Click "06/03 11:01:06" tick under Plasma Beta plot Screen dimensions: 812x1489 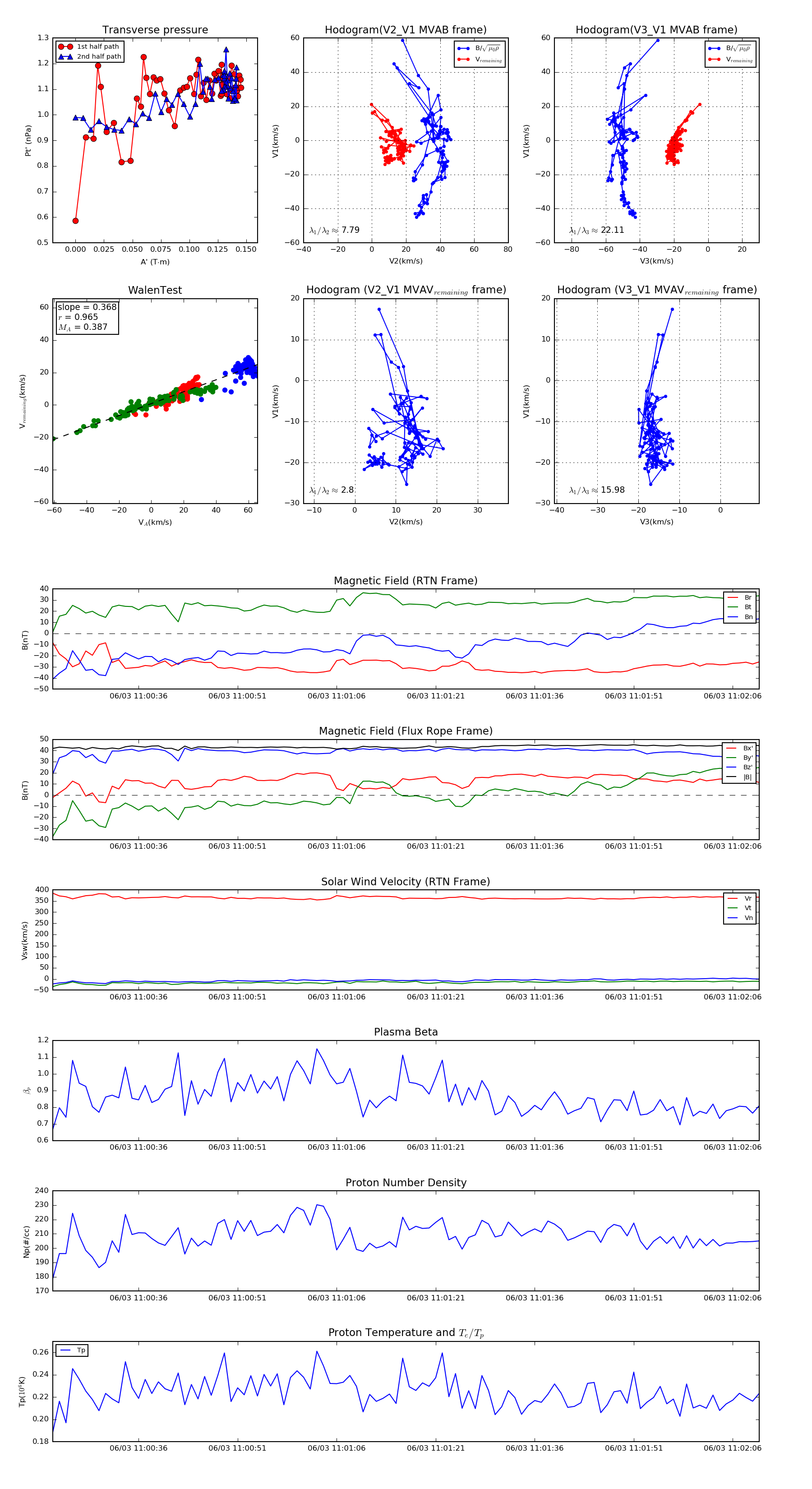tap(337, 1147)
